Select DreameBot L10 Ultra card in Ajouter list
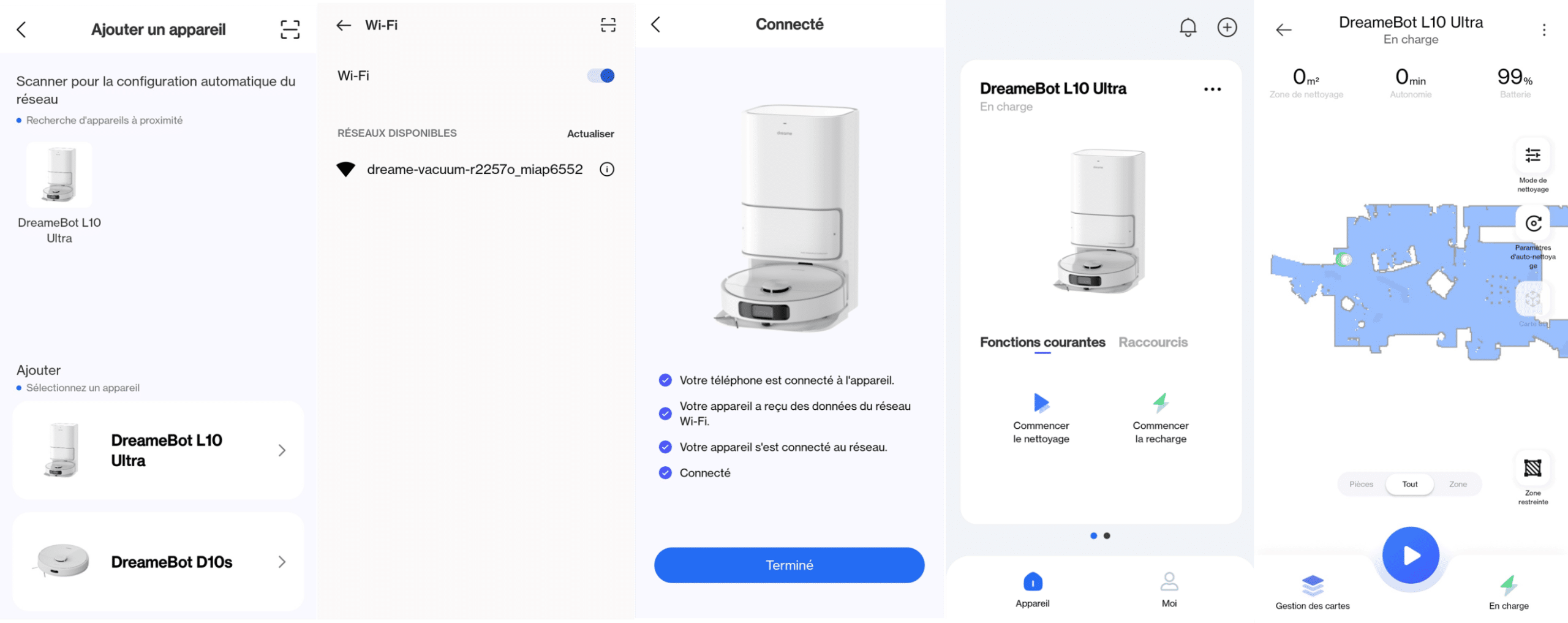The image size is (1568, 623). (x=158, y=450)
